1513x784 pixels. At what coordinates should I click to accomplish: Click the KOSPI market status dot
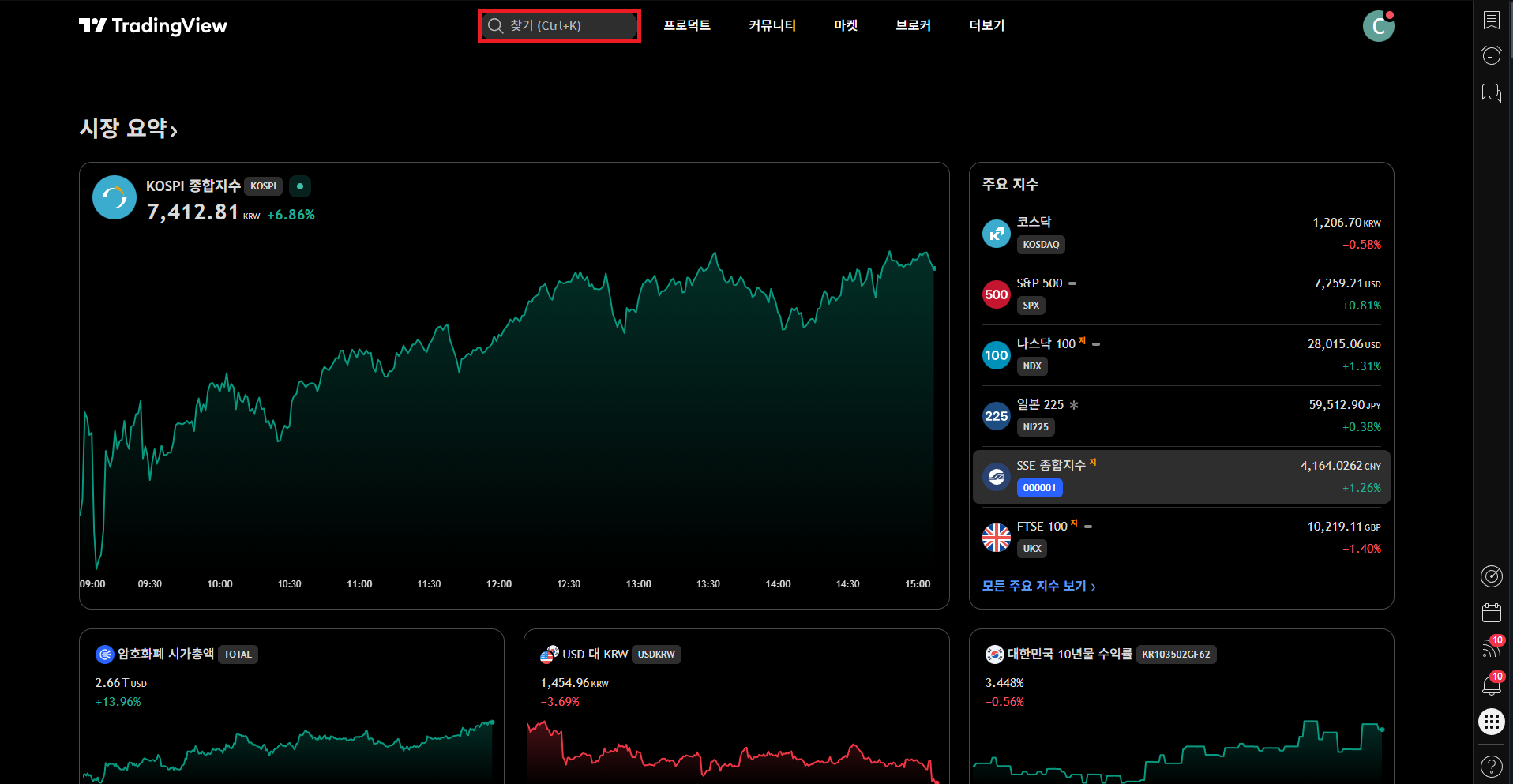click(x=300, y=186)
